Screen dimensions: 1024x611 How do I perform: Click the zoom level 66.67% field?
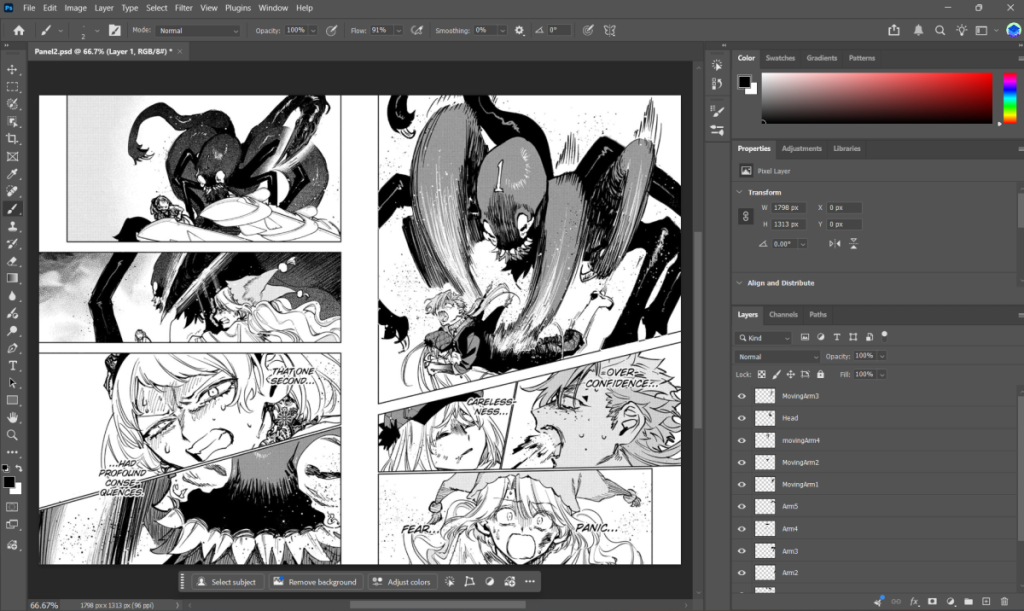click(x=44, y=605)
